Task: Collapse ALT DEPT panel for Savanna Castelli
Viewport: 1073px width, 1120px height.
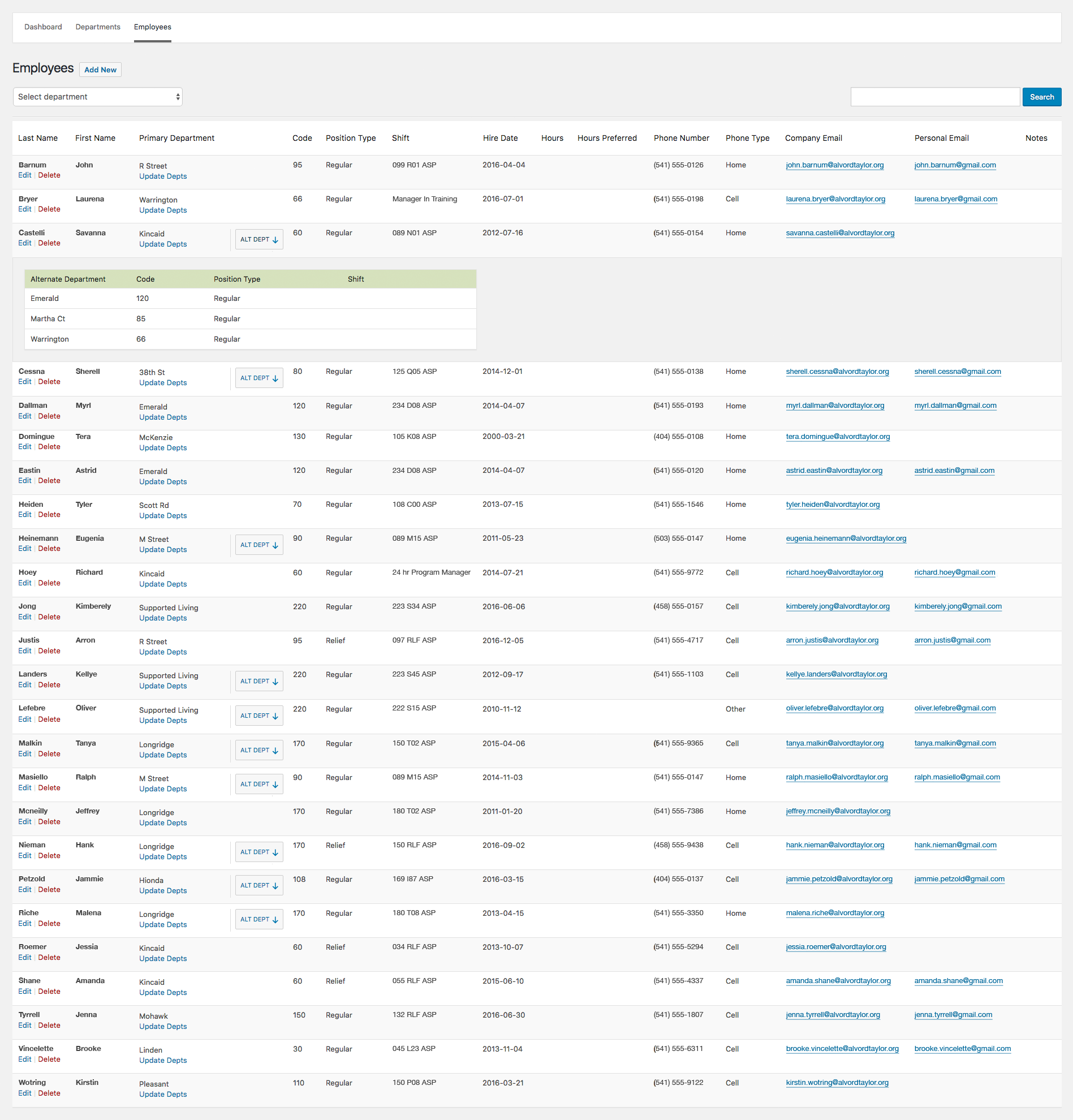Action: [x=259, y=239]
